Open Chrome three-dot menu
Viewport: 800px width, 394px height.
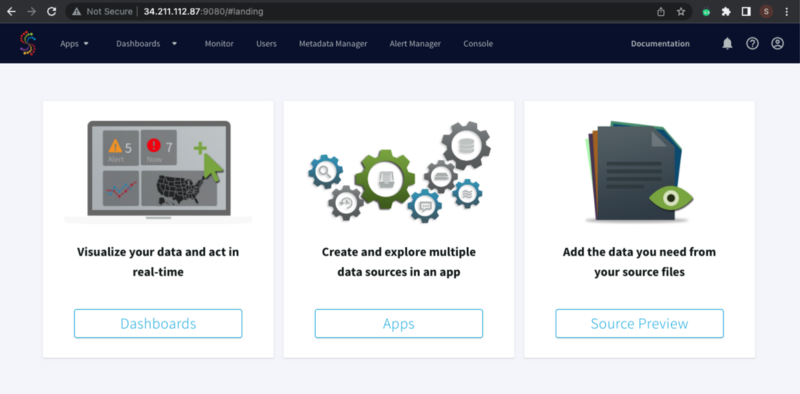[x=786, y=11]
